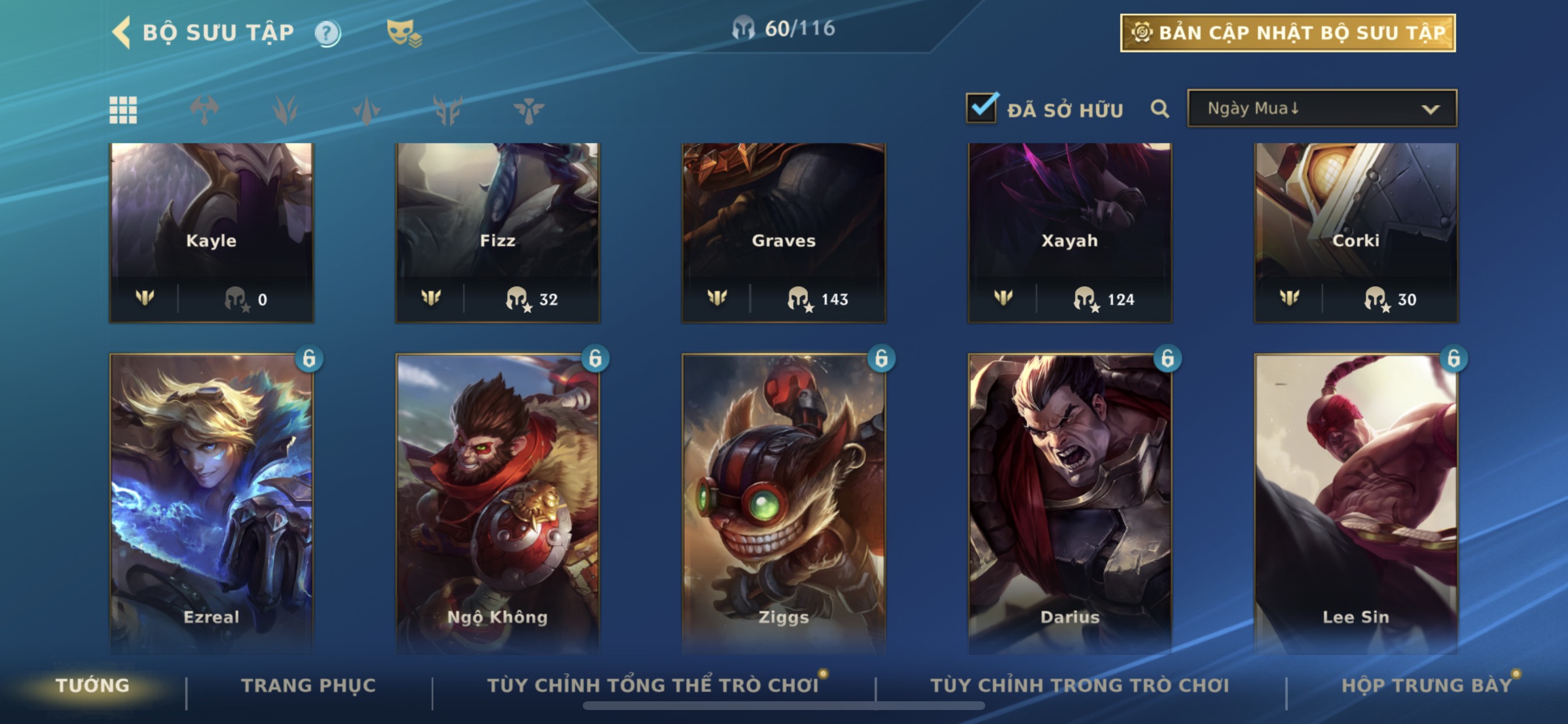This screenshot has width=1568, height=724.
Task: Select the all-champions grid filter icon
Action: click(123, 110)
